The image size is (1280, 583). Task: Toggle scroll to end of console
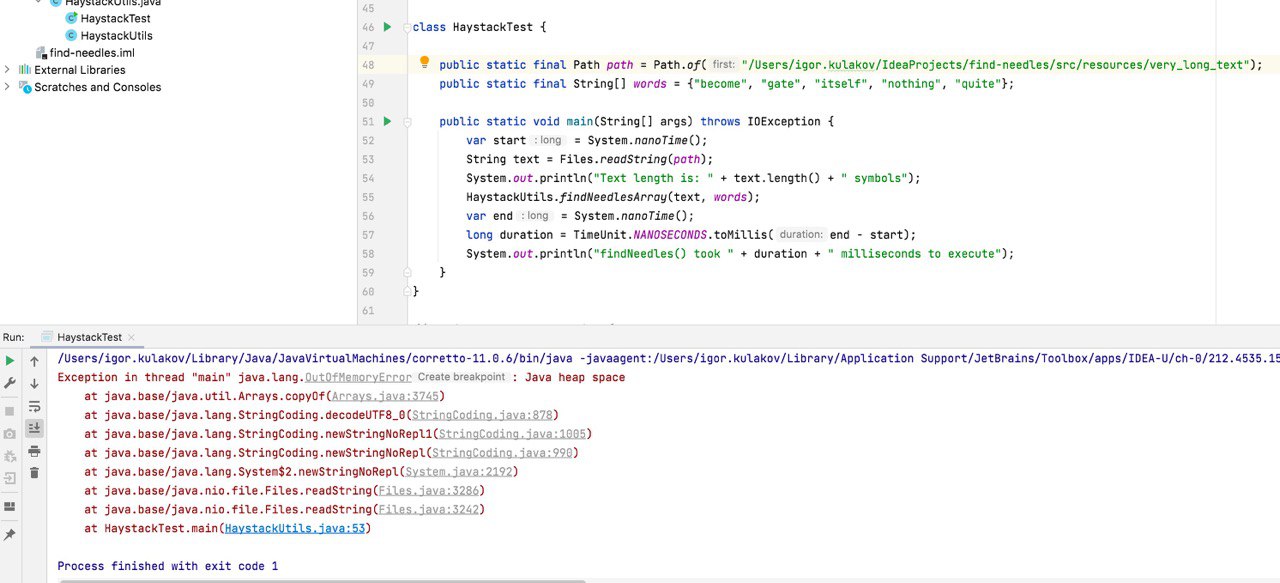(x=34, y=428)
